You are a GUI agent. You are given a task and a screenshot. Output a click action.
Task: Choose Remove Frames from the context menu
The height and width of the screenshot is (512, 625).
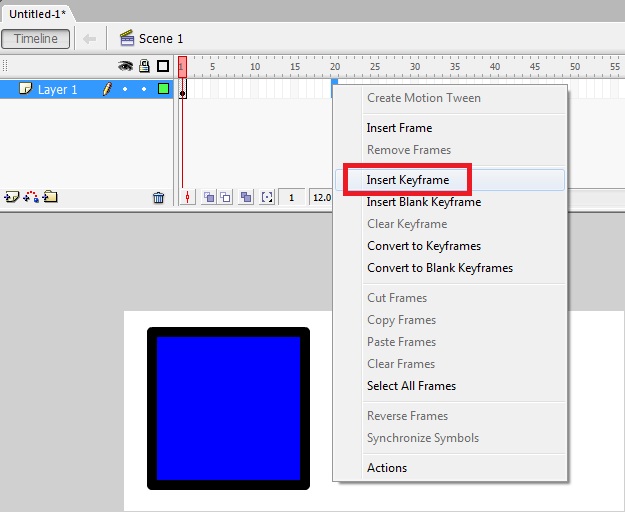409,150
